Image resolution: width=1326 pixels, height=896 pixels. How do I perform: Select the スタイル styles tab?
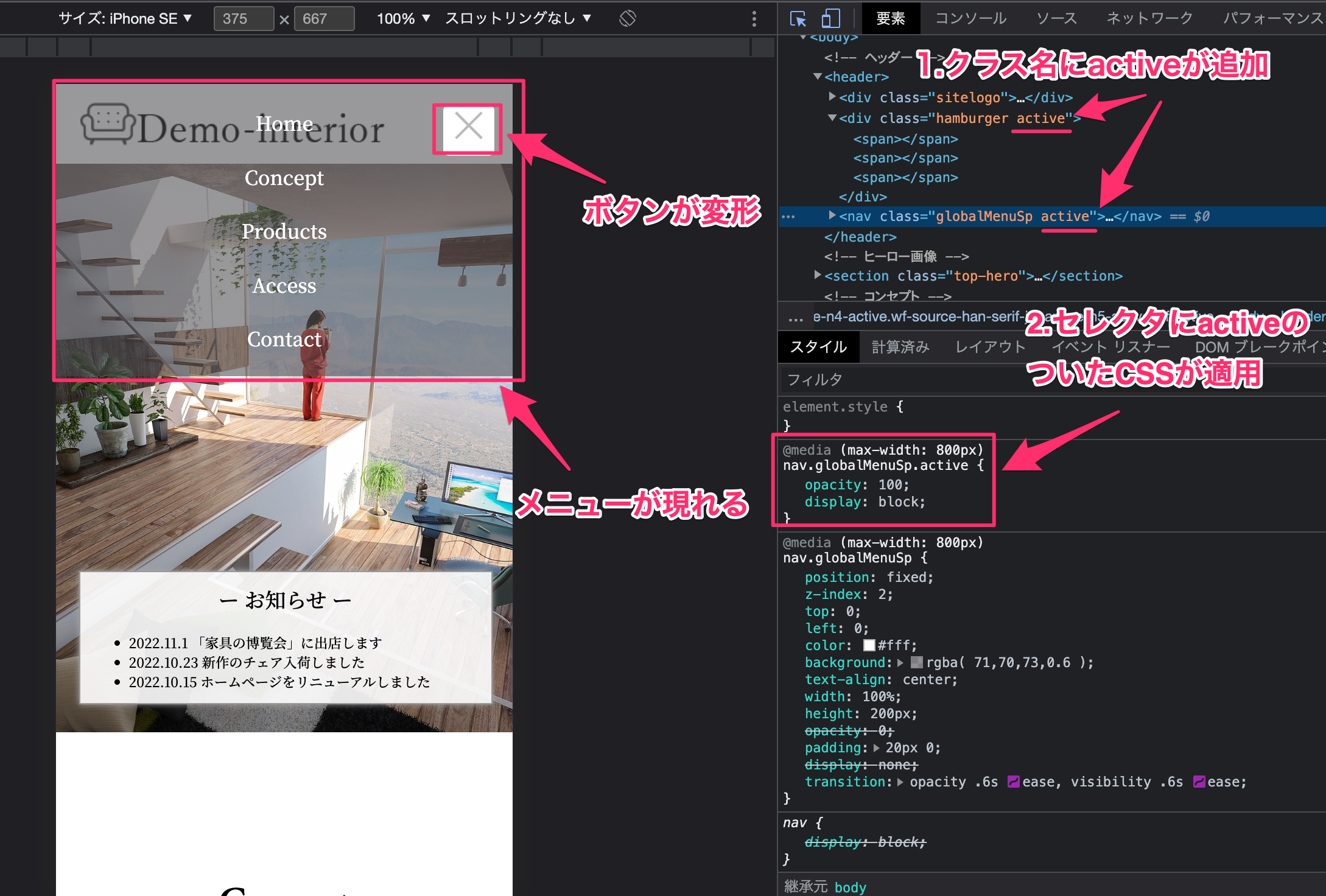[x=818, y=347]
